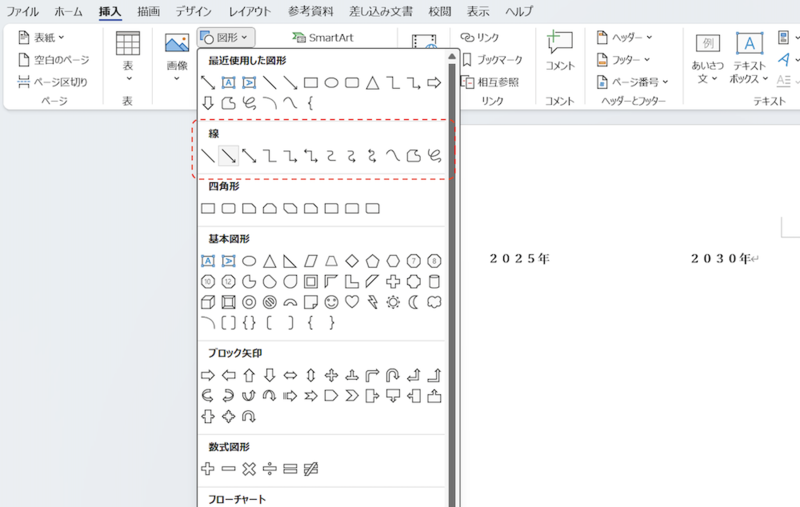Insert the cloud shape
Image resolution: width=800 pixels, height=507 pixels.
(x=434, y=302)
